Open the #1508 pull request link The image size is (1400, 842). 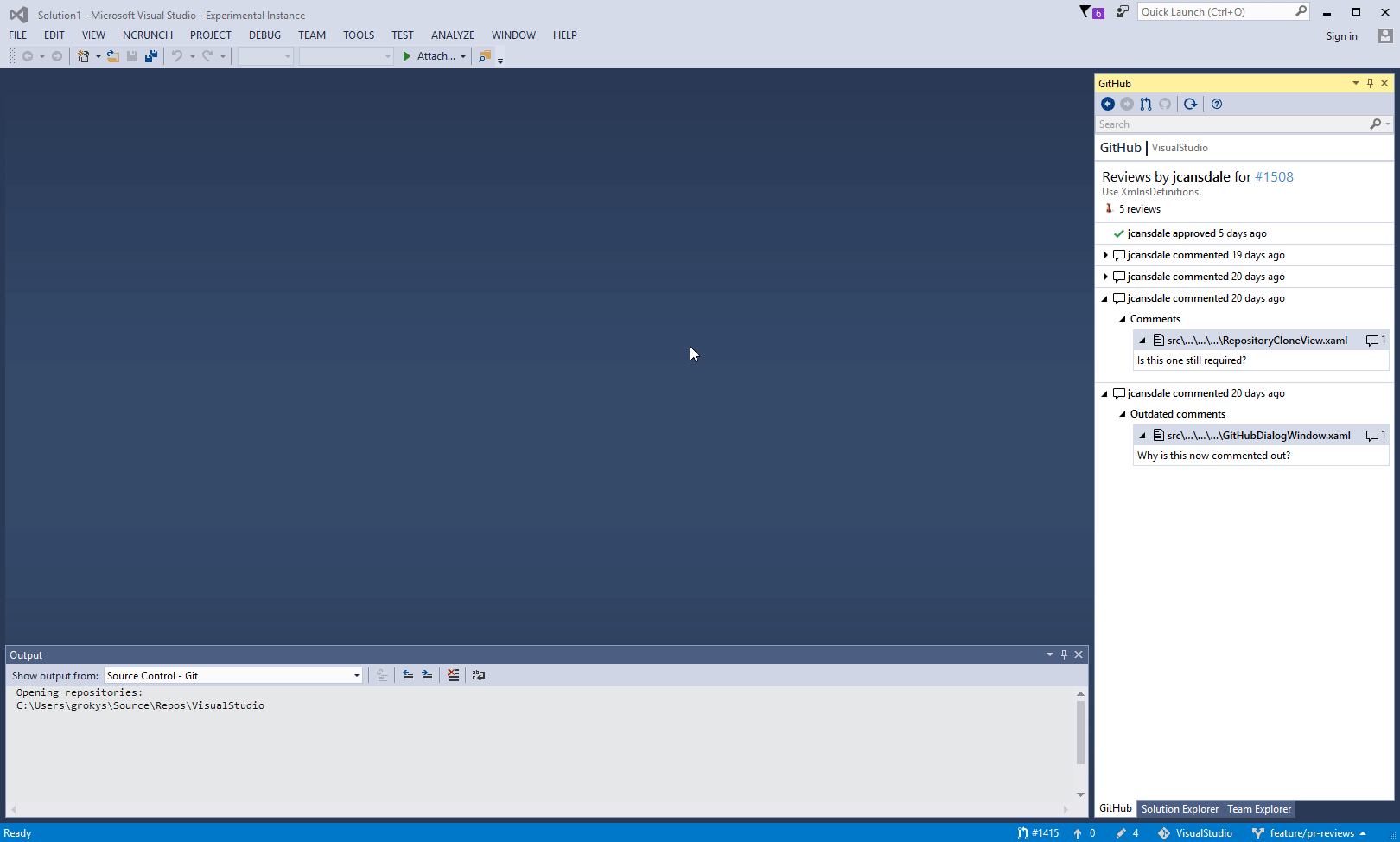pyautogui.click(x=1274, y=176)
